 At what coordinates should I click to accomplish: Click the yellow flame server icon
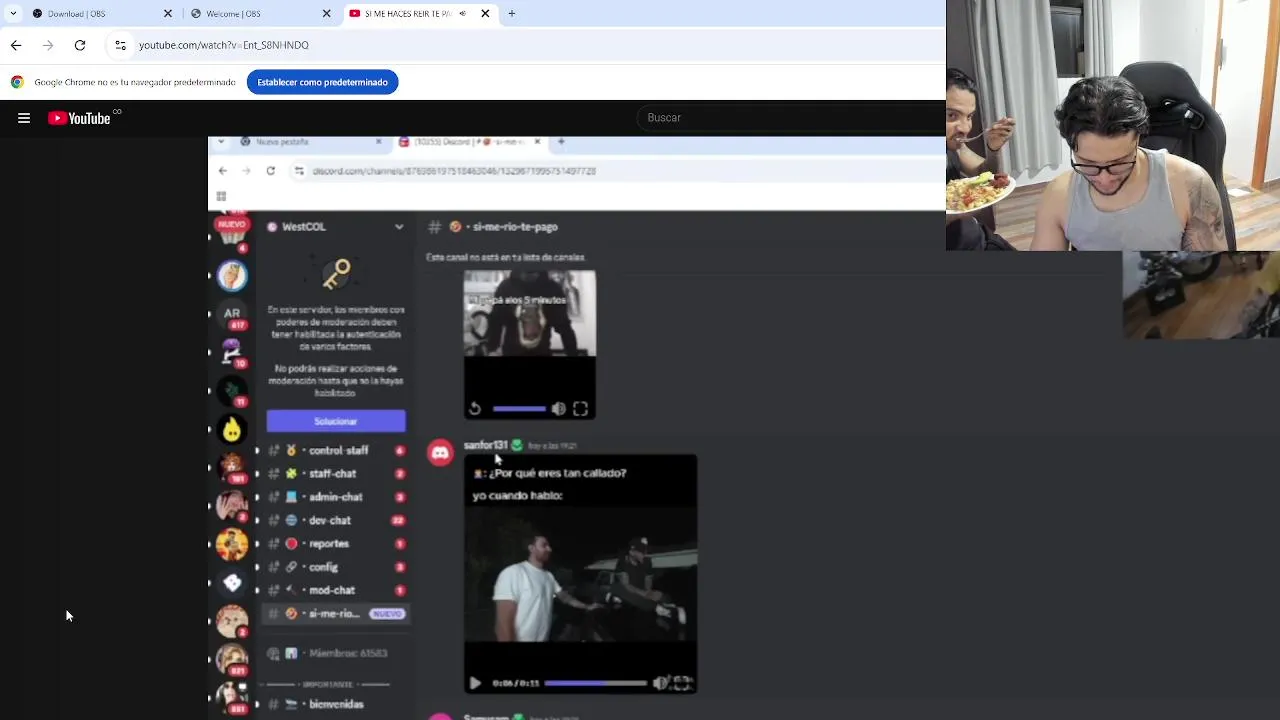tap(232, 430)
